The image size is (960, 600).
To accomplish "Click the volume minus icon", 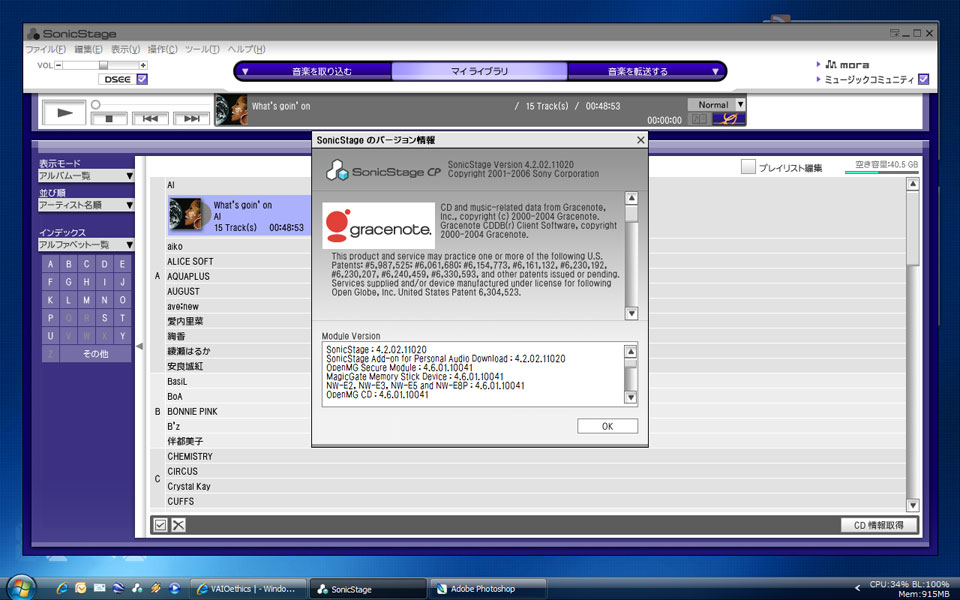I will 58,65.
